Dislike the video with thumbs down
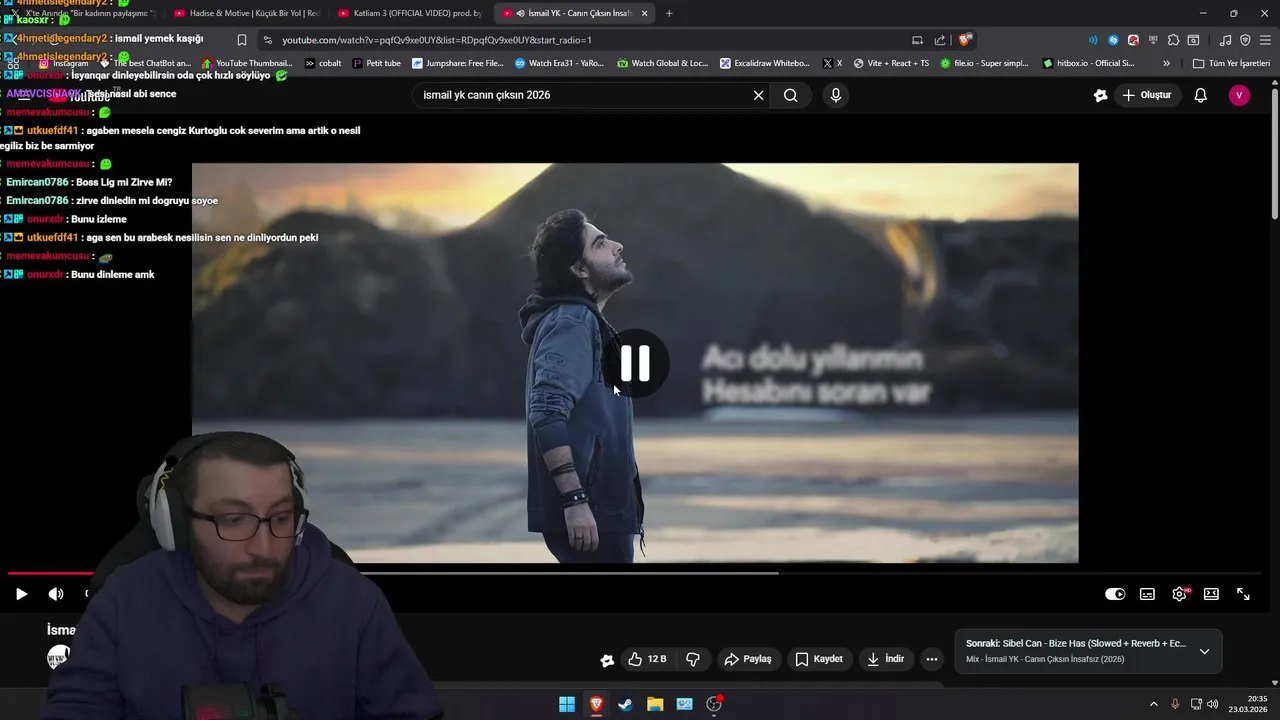 (693, 659)
